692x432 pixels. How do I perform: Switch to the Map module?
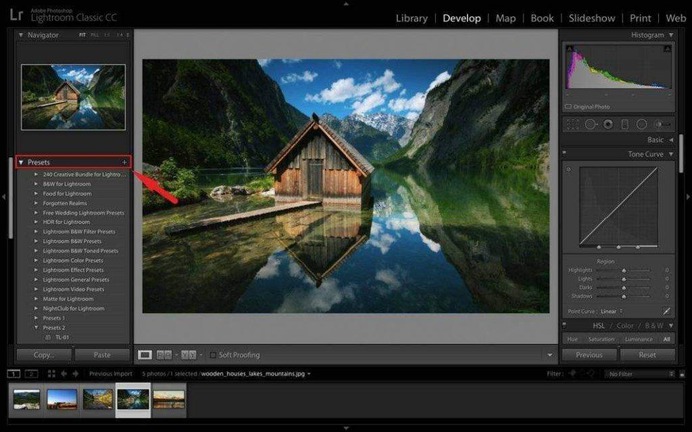[505, 18]
